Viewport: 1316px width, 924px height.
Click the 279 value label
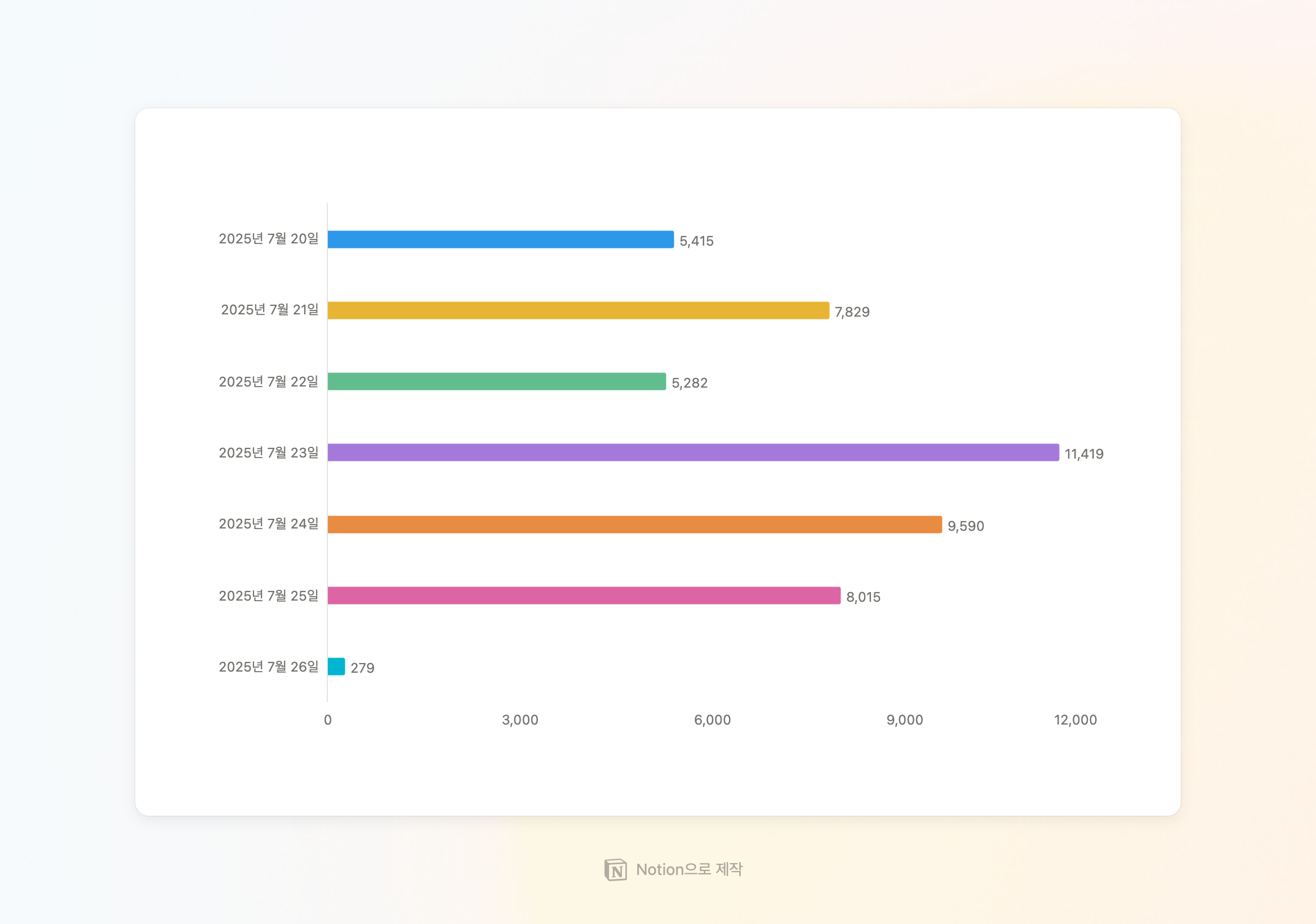pyautogui.click(x=362, y=668)
